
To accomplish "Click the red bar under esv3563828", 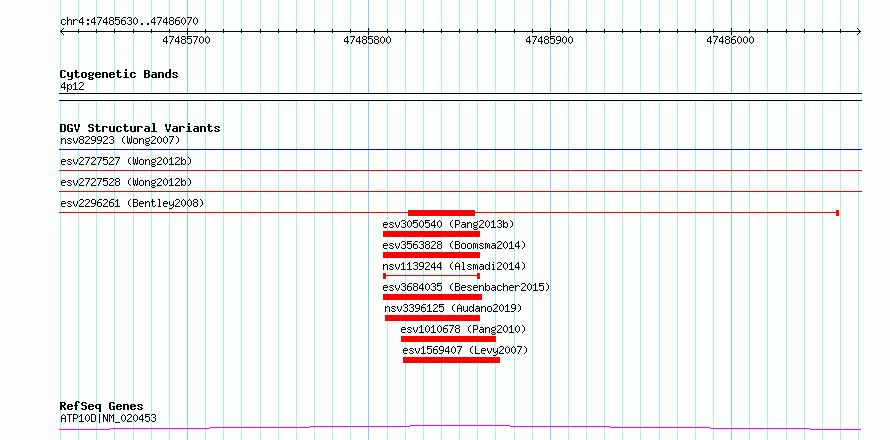I will tap(431, 255).
